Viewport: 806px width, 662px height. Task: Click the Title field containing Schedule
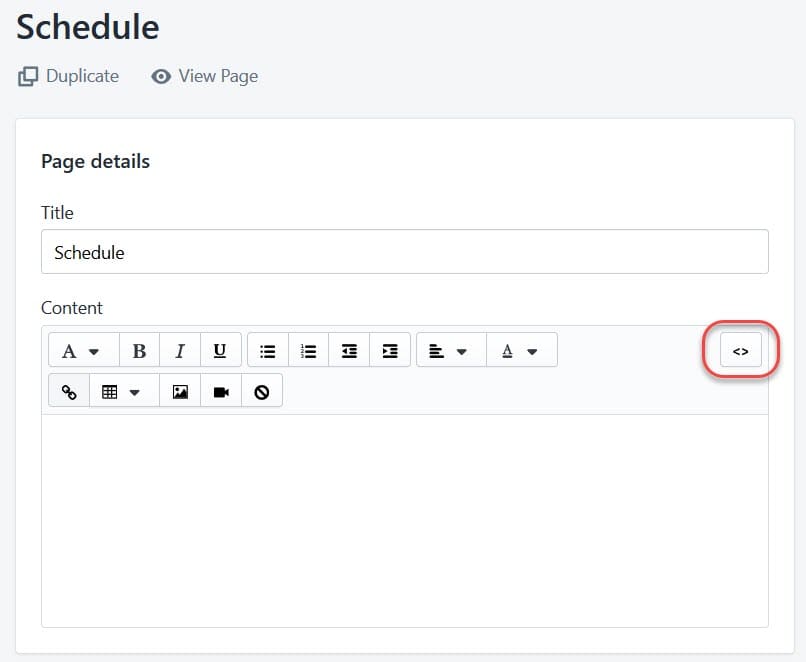(x=404, y=252)
